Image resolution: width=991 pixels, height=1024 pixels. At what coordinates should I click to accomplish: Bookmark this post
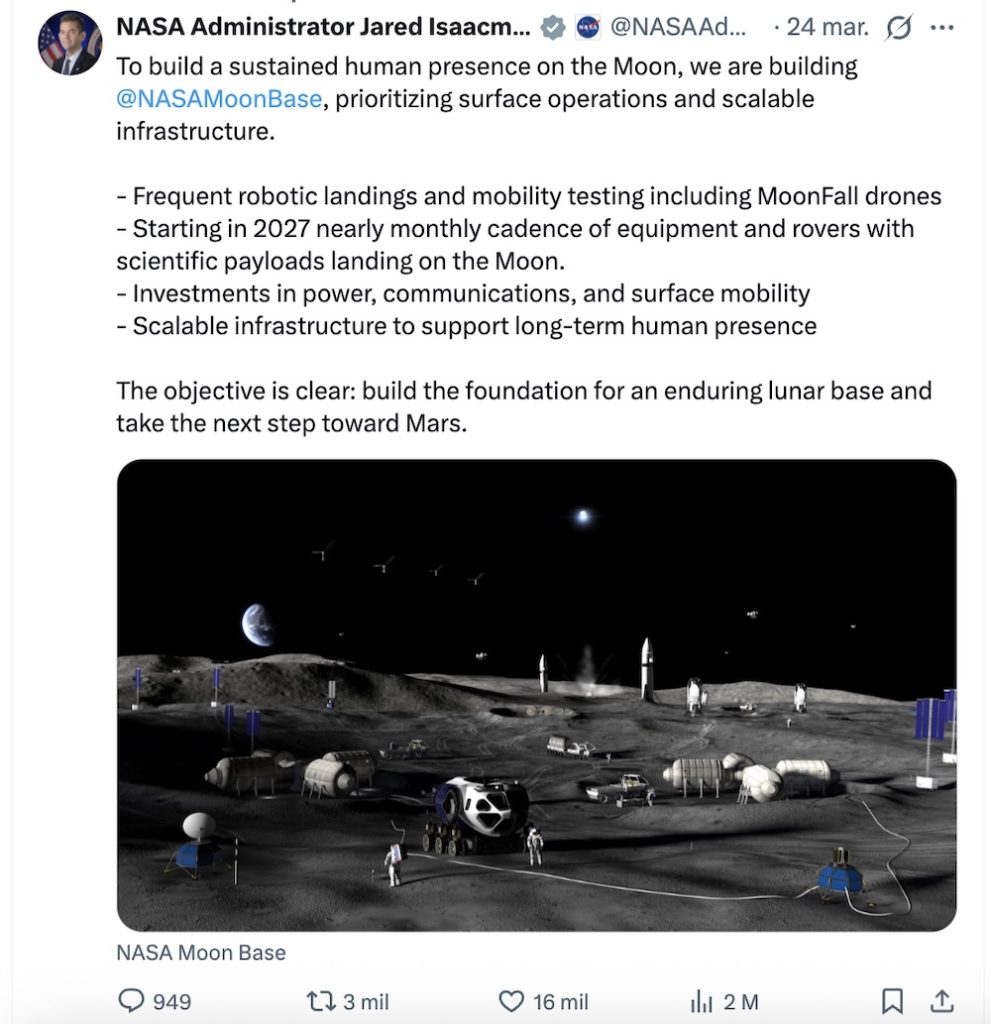(892, 1000)
